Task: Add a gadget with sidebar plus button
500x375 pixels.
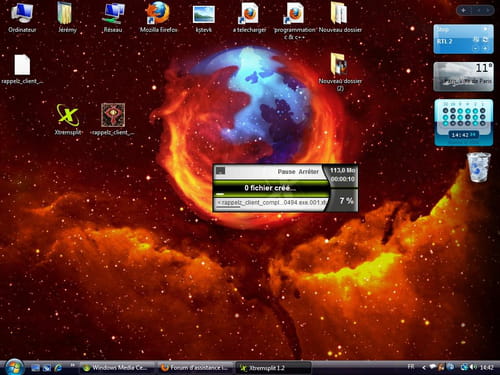Action: [463, 10]
